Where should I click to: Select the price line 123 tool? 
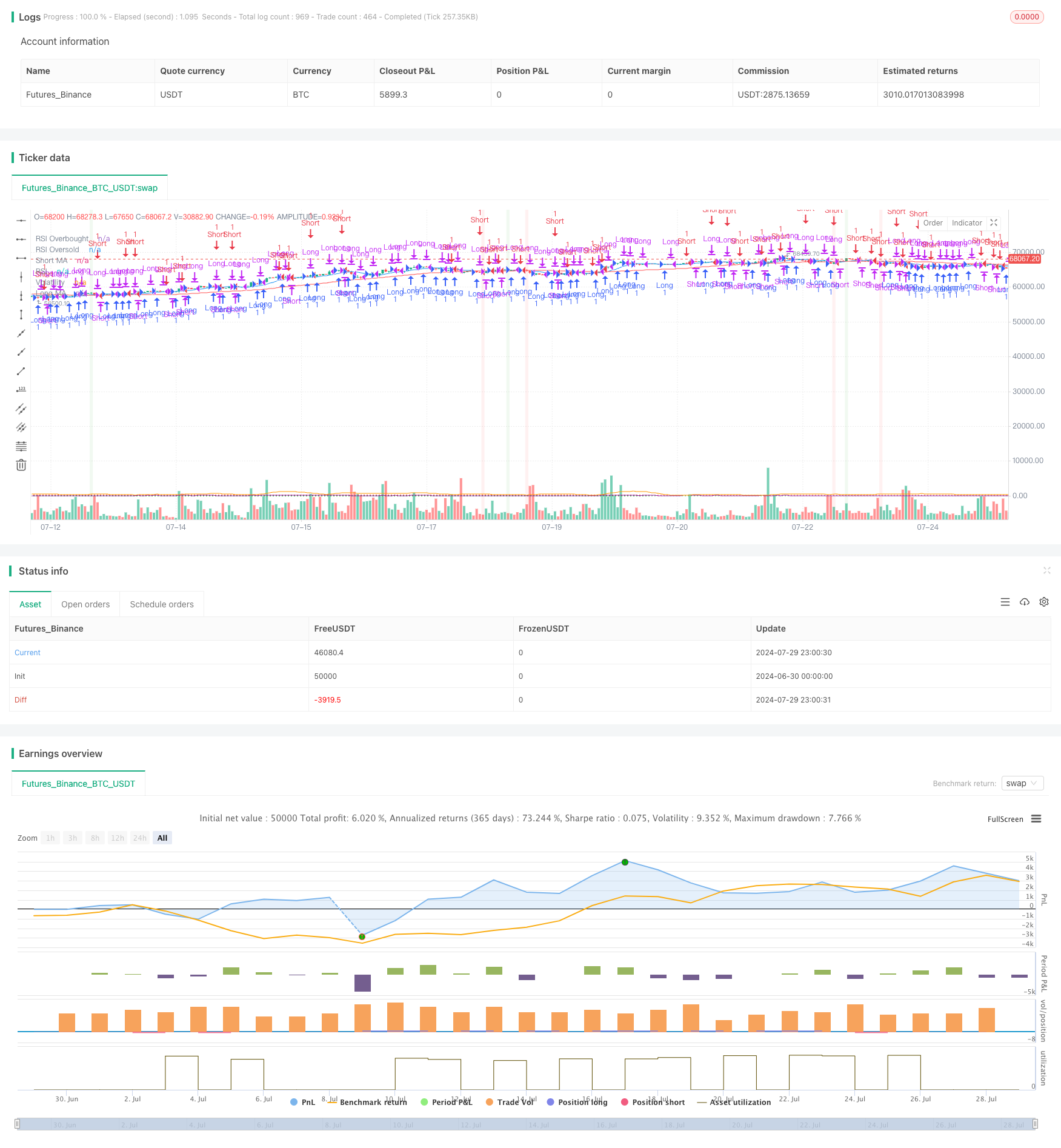(21, 390)
